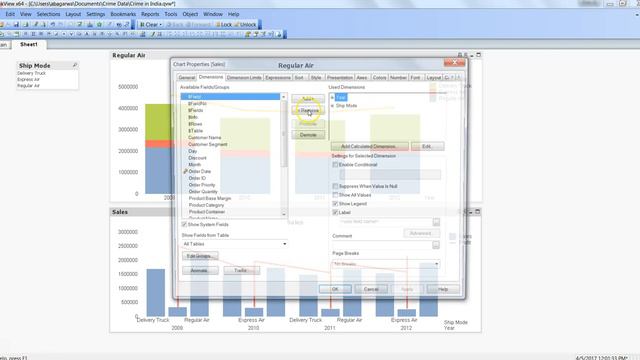Click ellipsis button beside the Label field
The width and height of the screenshot is (640, 360).
(436, 222)
